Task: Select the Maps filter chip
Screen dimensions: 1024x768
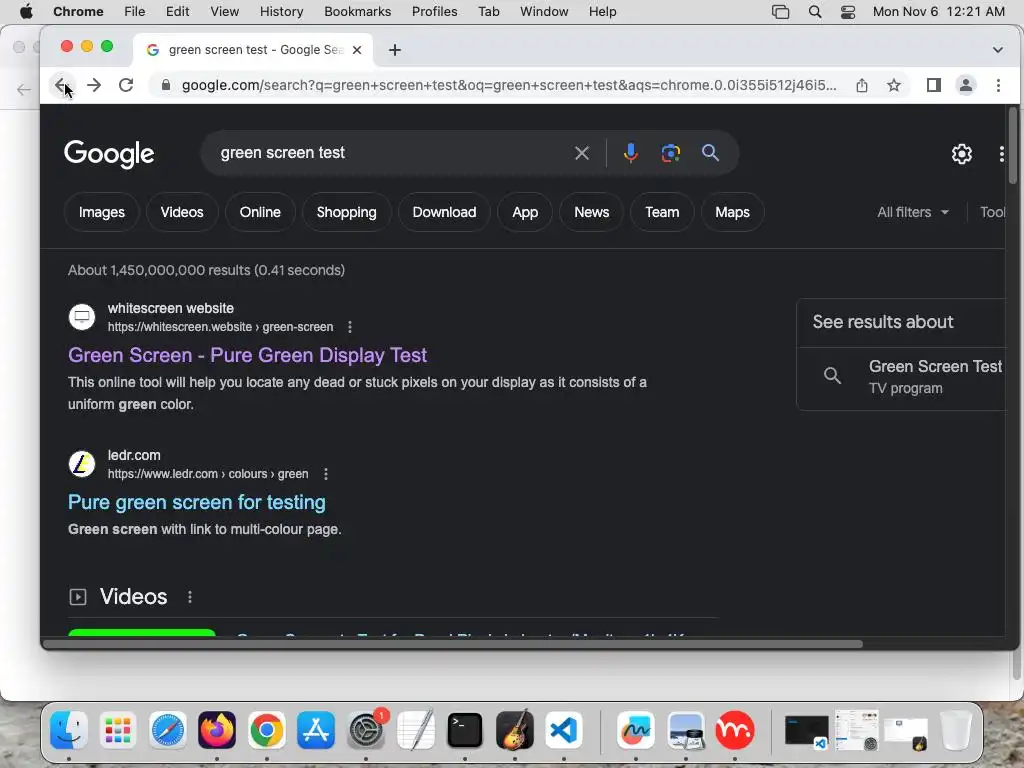Action: pyautogui.click(x=732, y=212)
